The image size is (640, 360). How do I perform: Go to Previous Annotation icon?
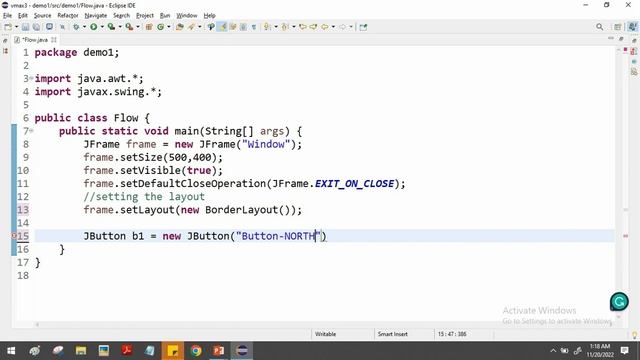pos(285,27)
